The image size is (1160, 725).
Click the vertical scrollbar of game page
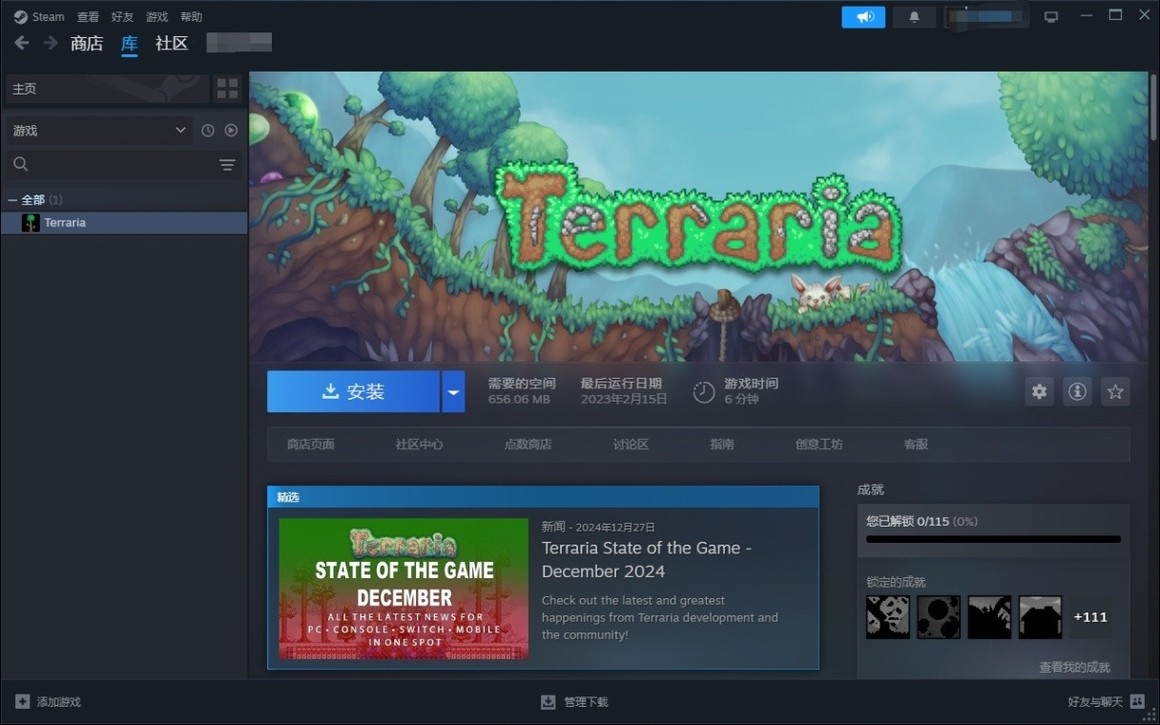pos(1153,107)
